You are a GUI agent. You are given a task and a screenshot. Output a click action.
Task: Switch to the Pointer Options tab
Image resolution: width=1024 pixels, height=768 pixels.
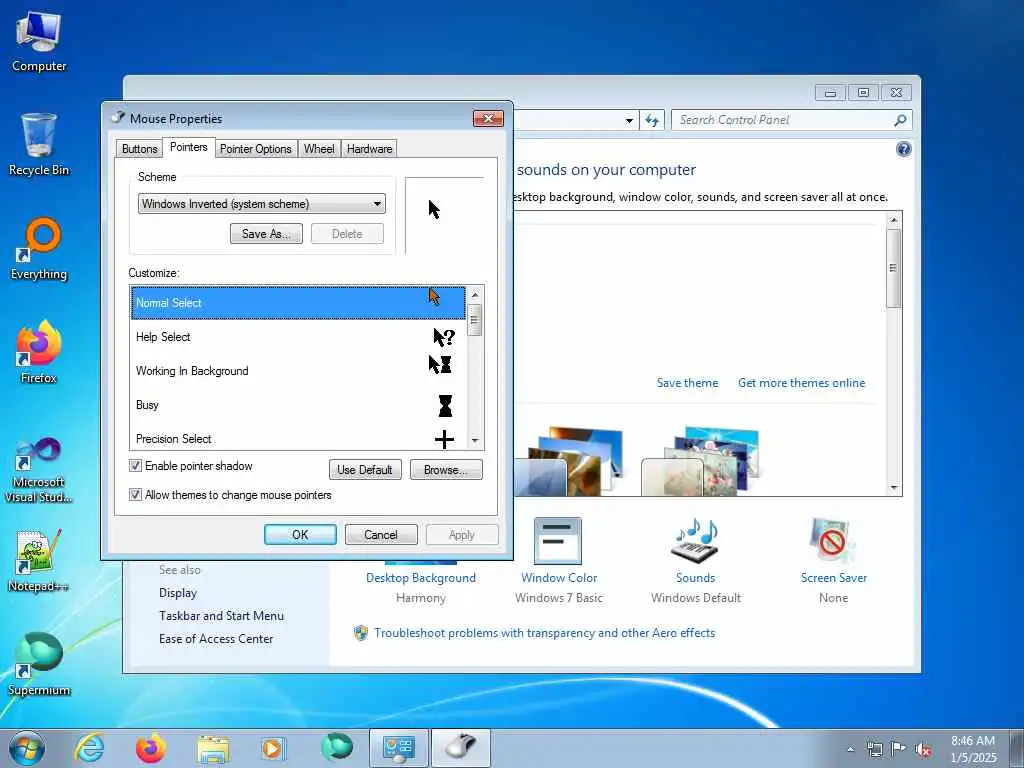[255, 149]
